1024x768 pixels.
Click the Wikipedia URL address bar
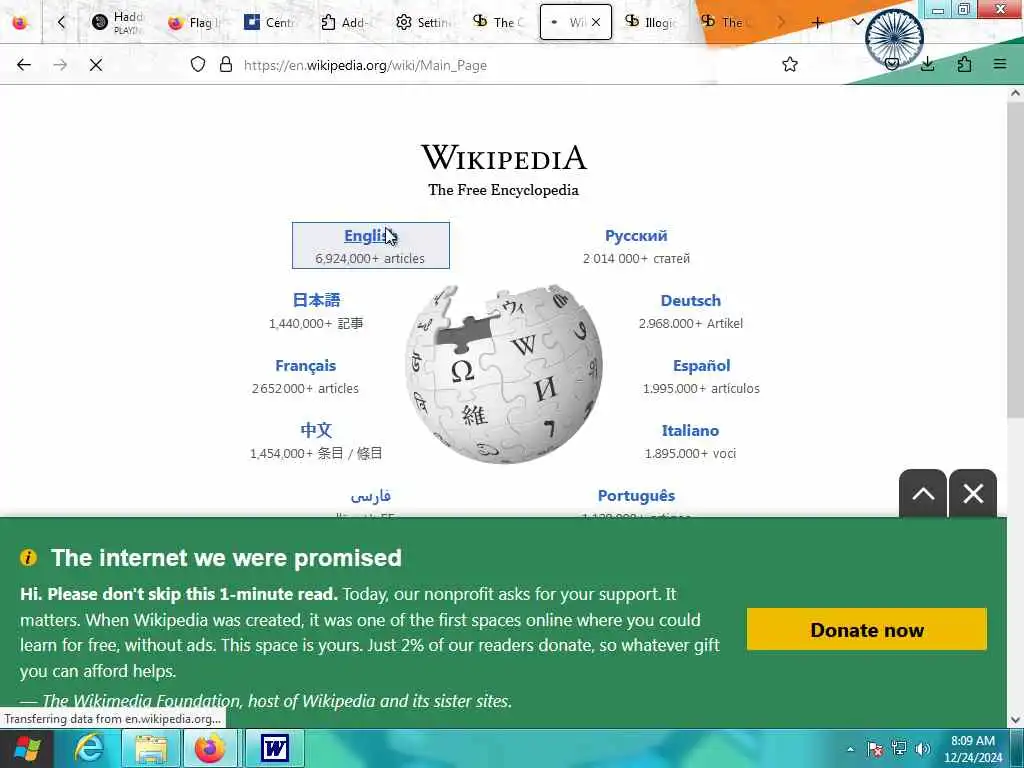coord(366,65)
